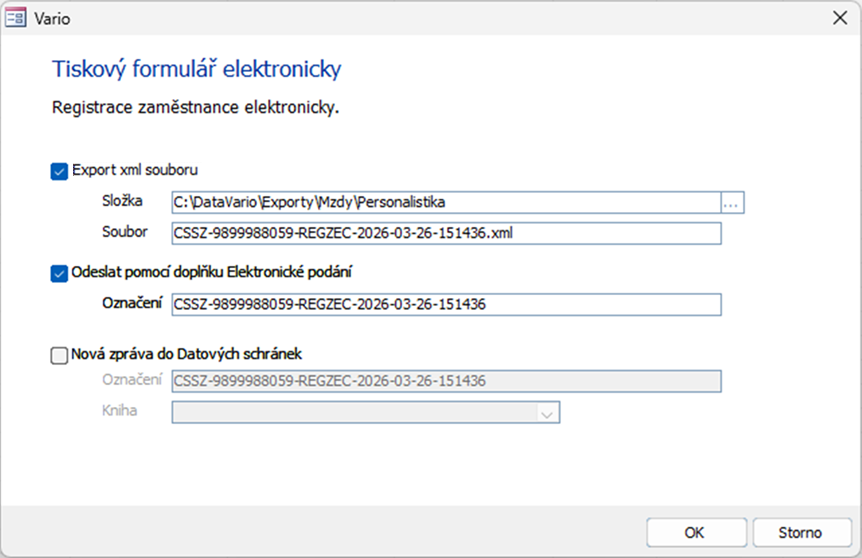862x558 pixels.
Task: Click the Soubor label
Action: pos(124,232)
